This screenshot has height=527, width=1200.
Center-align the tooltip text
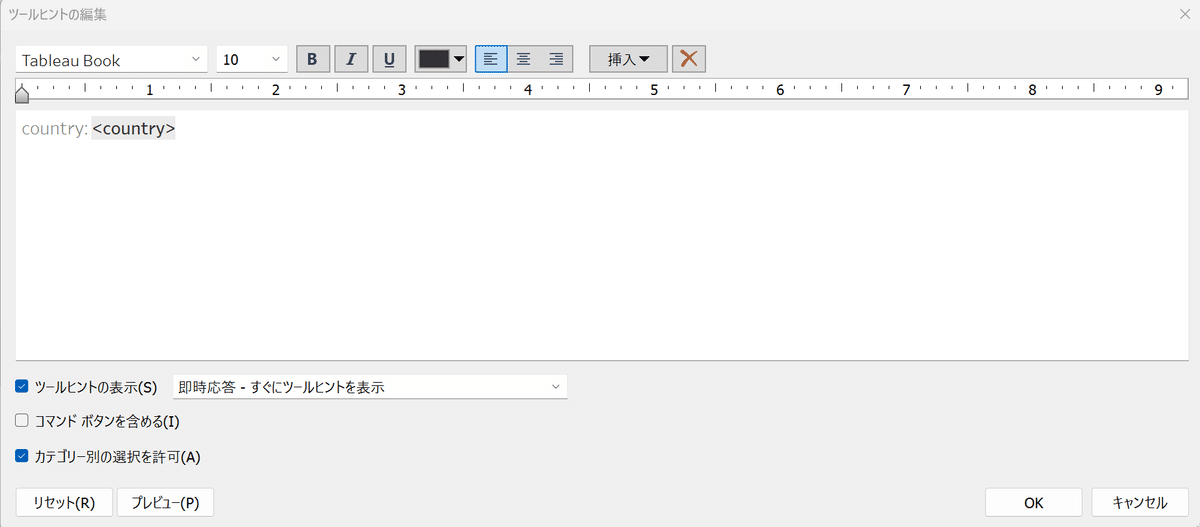(x=523, y=59)
